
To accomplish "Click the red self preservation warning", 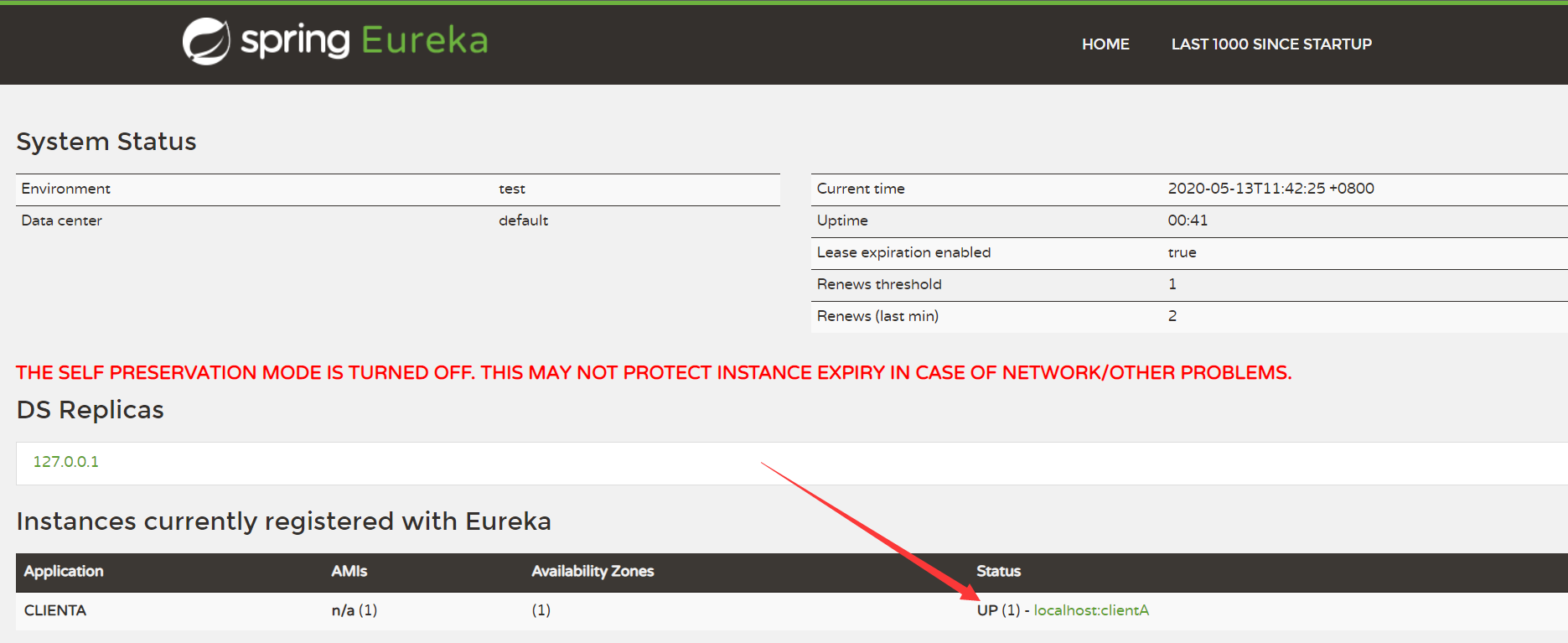I will click(654, 372).
